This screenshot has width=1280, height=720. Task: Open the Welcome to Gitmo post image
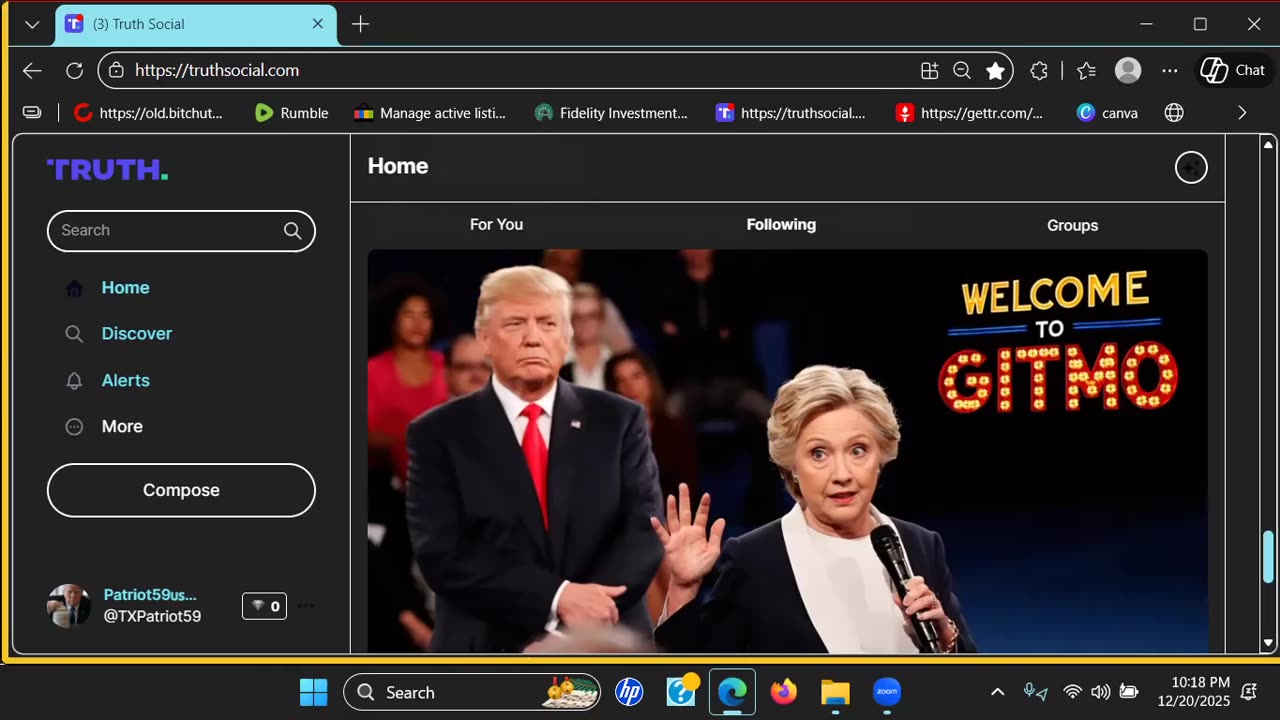point(787,451)
